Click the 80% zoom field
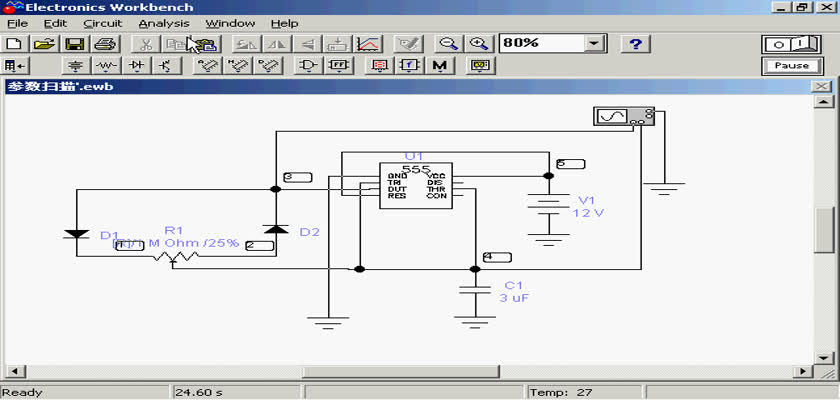840x400 pixels. 541,43
